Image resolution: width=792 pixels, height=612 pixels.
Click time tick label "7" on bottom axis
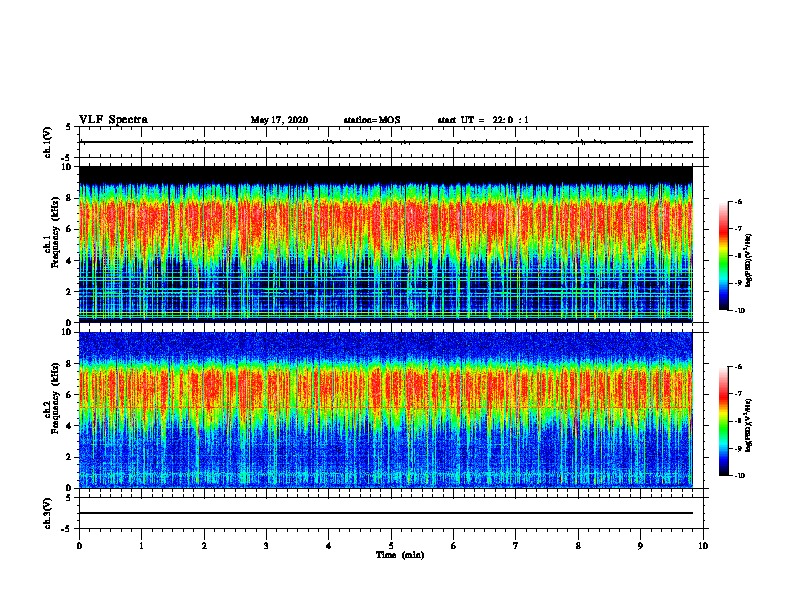tap(516, 546)
